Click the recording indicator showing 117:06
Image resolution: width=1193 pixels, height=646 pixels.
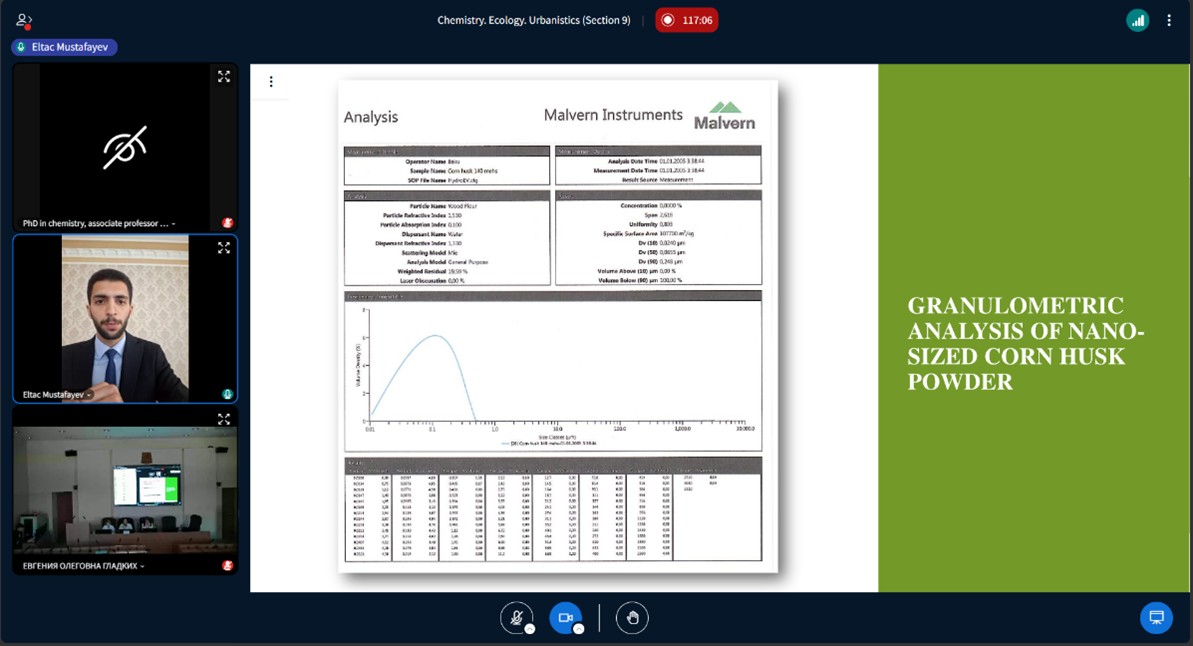[687, 20]
